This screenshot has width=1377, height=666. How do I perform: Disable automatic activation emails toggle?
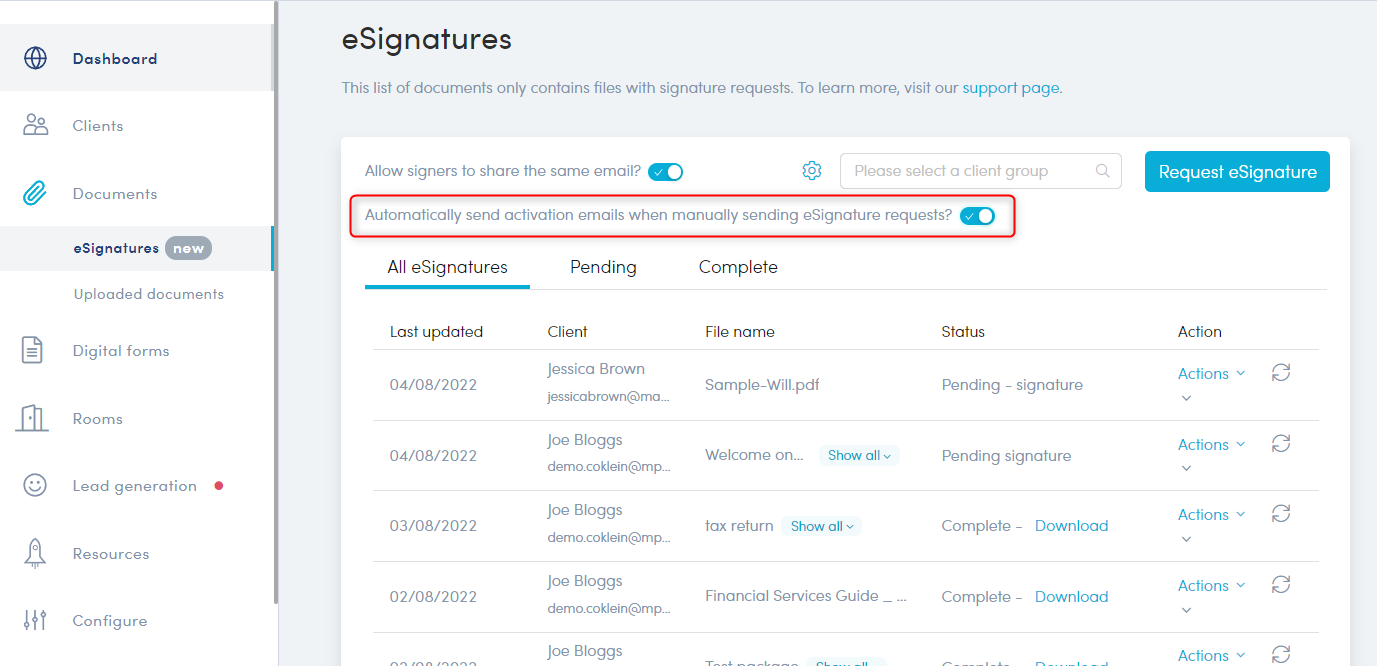click(x=977, y=216)
